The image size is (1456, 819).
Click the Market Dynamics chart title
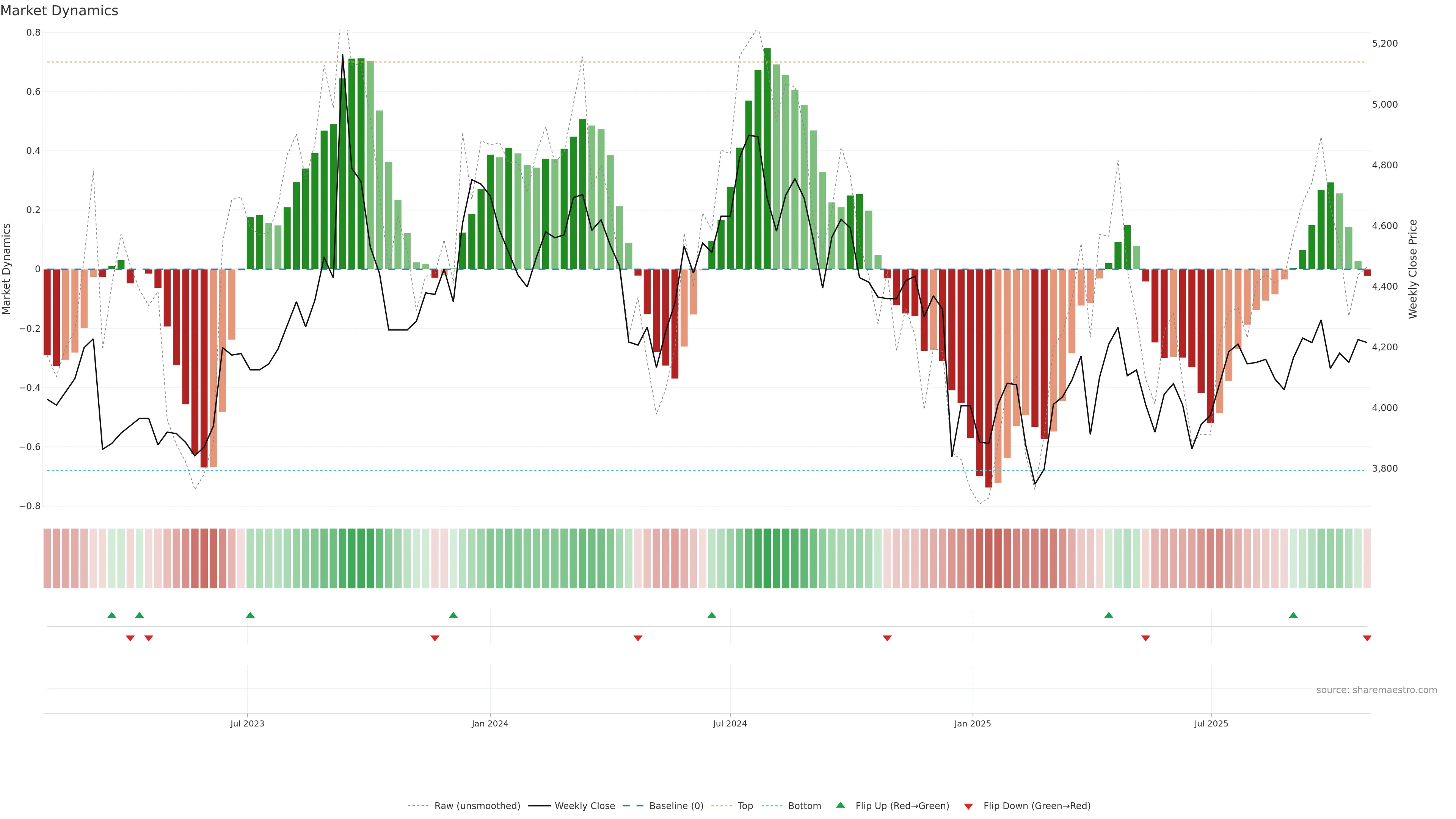click(60, 11)
